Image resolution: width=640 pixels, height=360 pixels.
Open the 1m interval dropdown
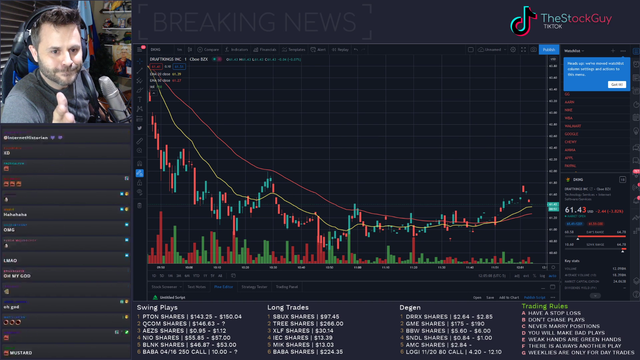coord(180,49)
